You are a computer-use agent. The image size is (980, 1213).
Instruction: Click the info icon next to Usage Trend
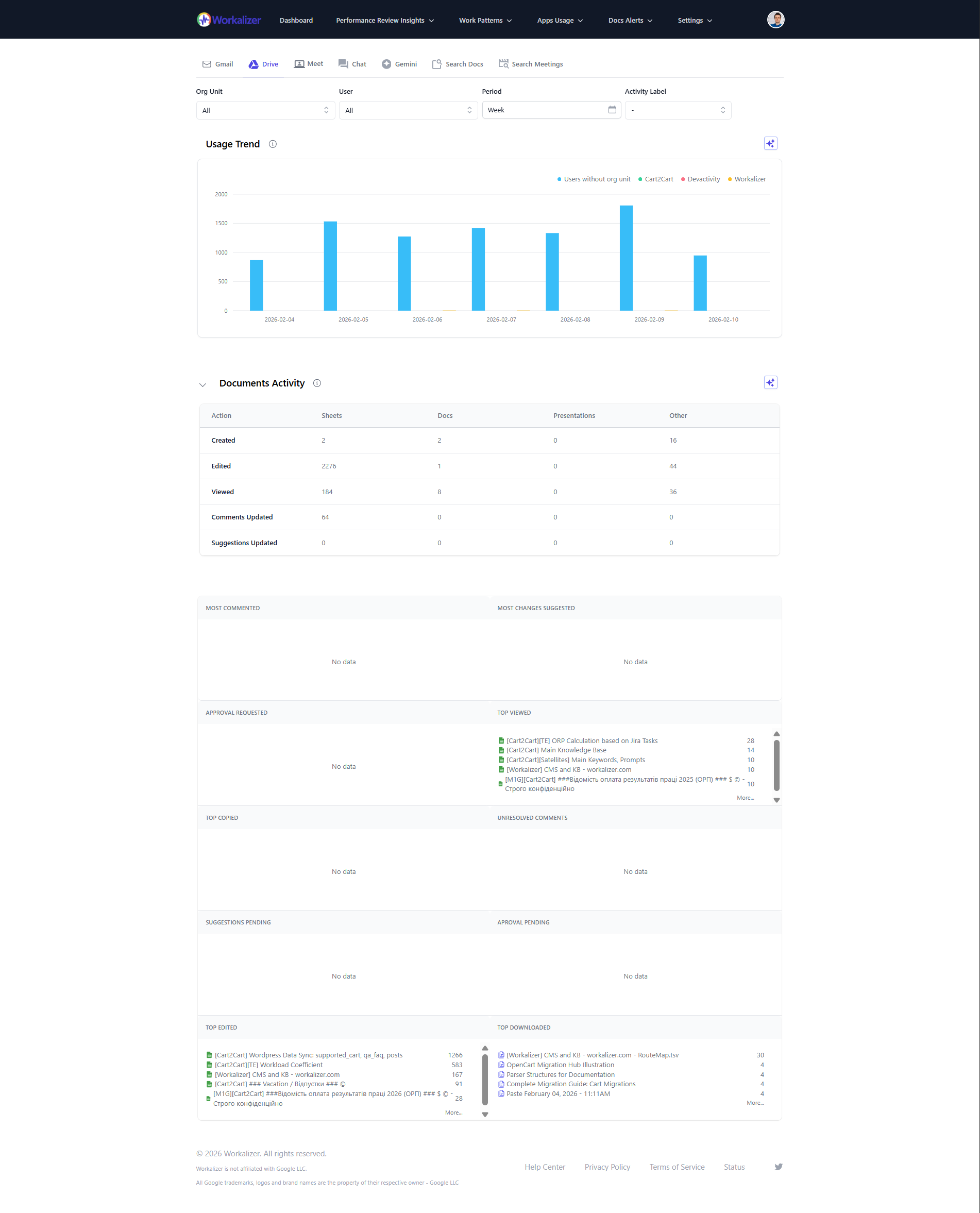tap(273, 144)
